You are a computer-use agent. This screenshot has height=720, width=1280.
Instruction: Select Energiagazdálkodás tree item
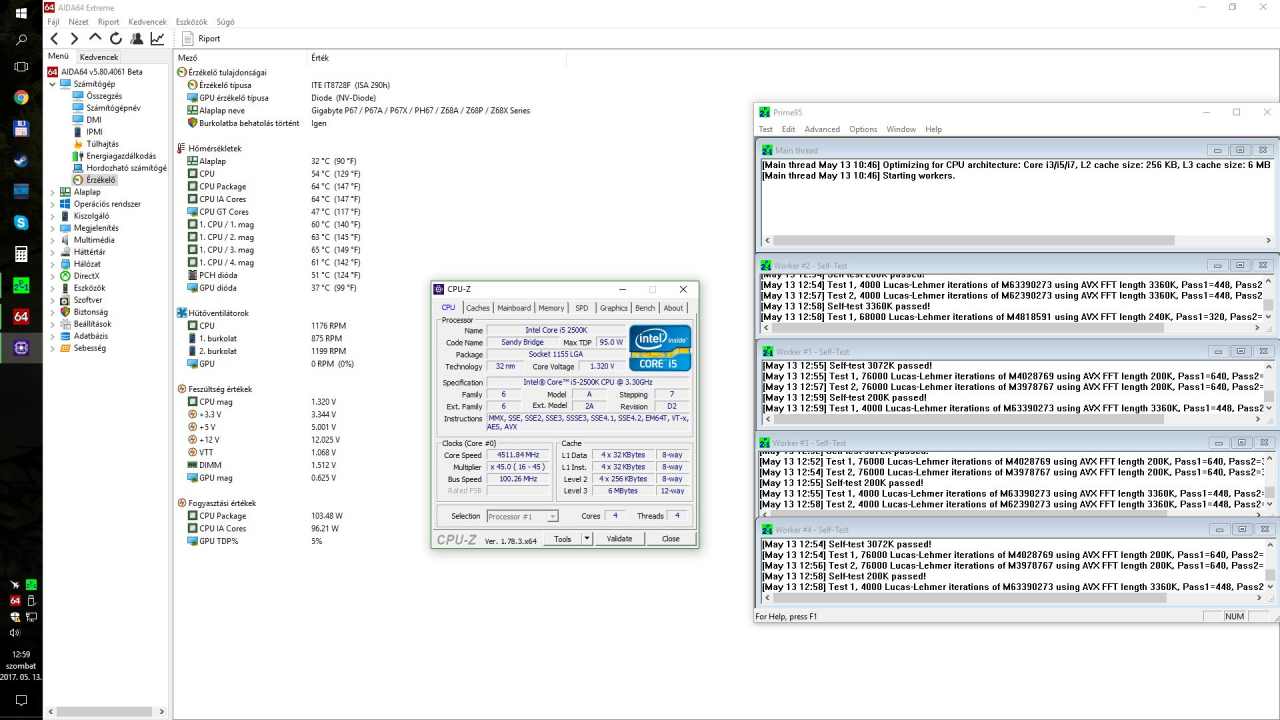point(121,156)
